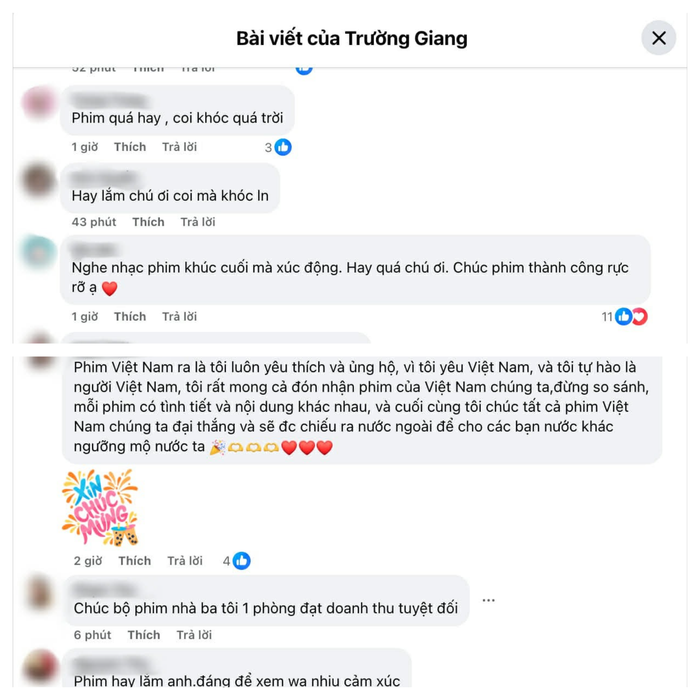This screenshot has height=700, width=700.
Task: Like the 'Nghe nhạc phim' comment
Action: (130, 317)
